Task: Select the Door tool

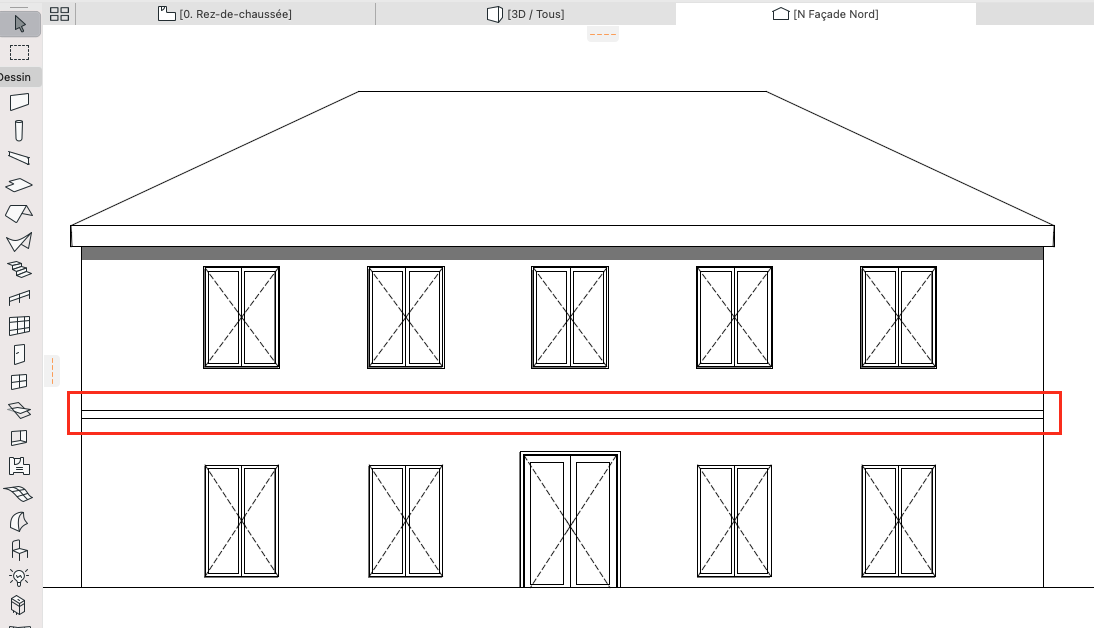Action: point(20,354)
